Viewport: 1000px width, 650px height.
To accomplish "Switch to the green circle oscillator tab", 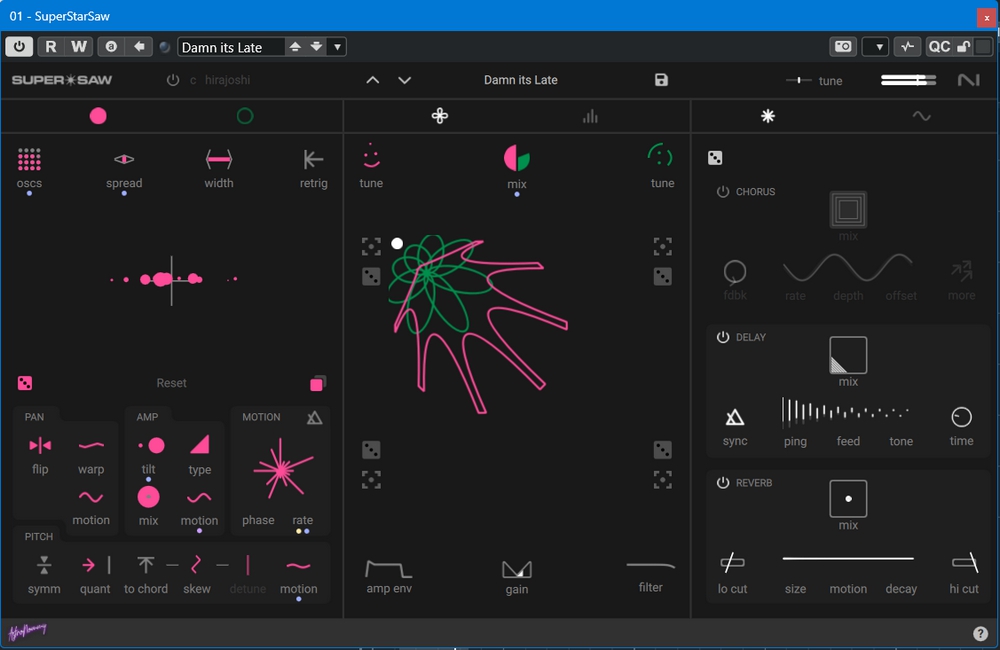I will (x=245, y=116).
